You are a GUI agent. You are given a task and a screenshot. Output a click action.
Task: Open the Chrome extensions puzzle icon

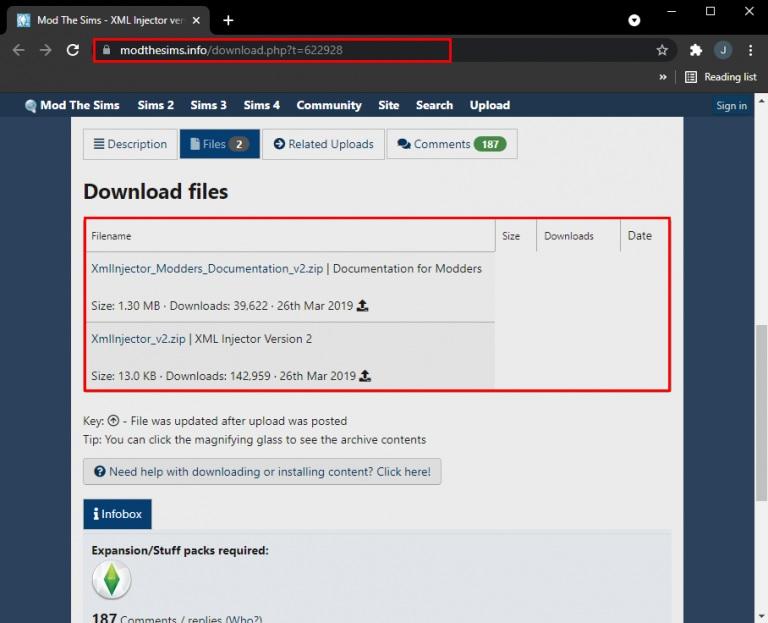[x=696, y=50]
